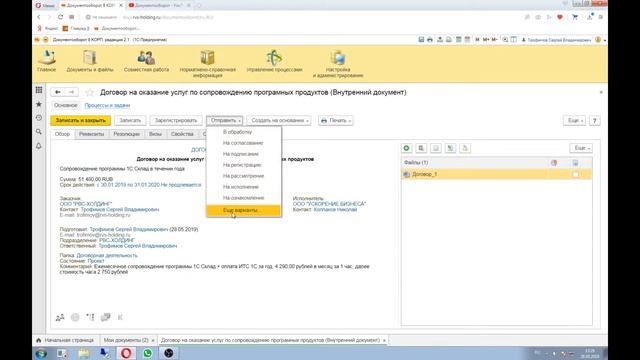This screenshot has height=360, width=640.
Task: Open the Еще menu in files panel
Action: coord(581,148)
